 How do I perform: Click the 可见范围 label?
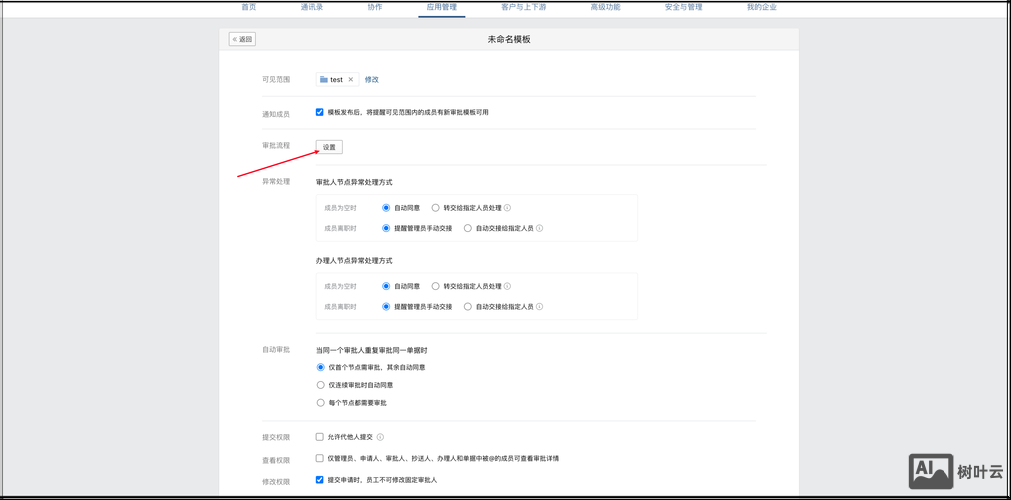point(276,79)
